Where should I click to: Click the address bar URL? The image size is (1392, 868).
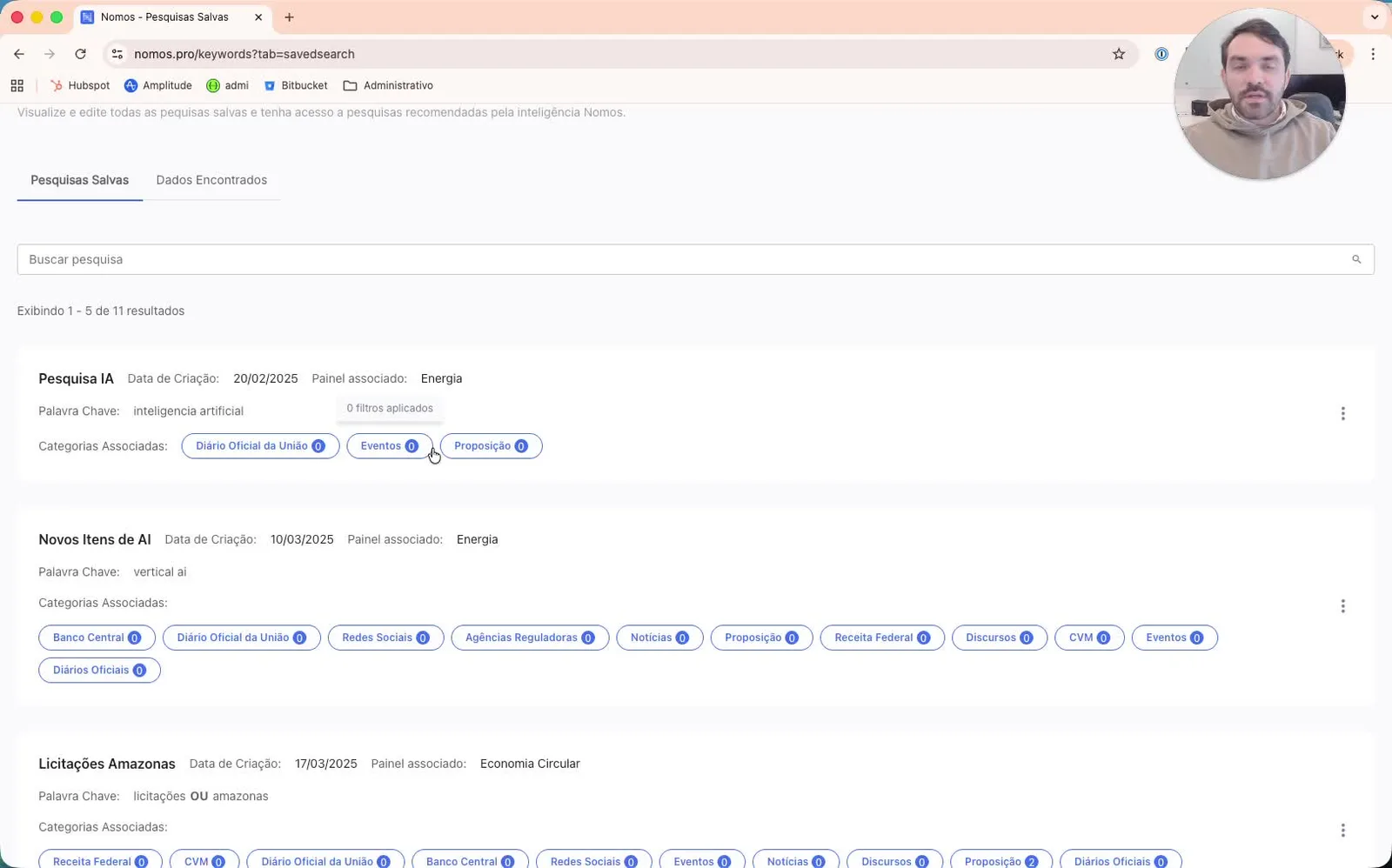pyautogui.click(x=244, y=54)
